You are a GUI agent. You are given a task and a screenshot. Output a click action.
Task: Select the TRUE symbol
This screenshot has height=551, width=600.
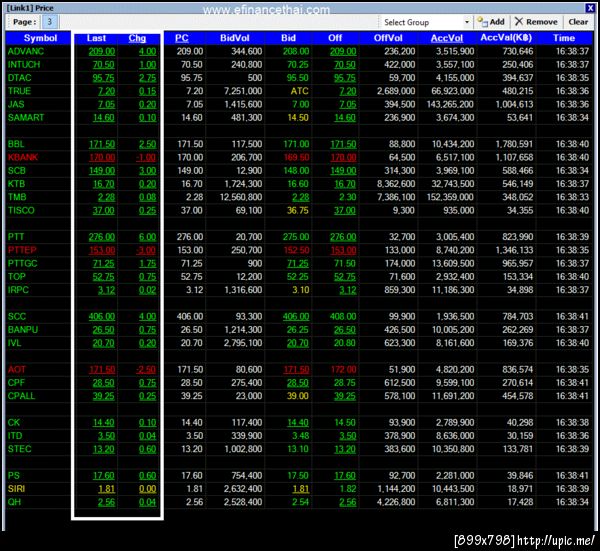click(x=19, y=91)
